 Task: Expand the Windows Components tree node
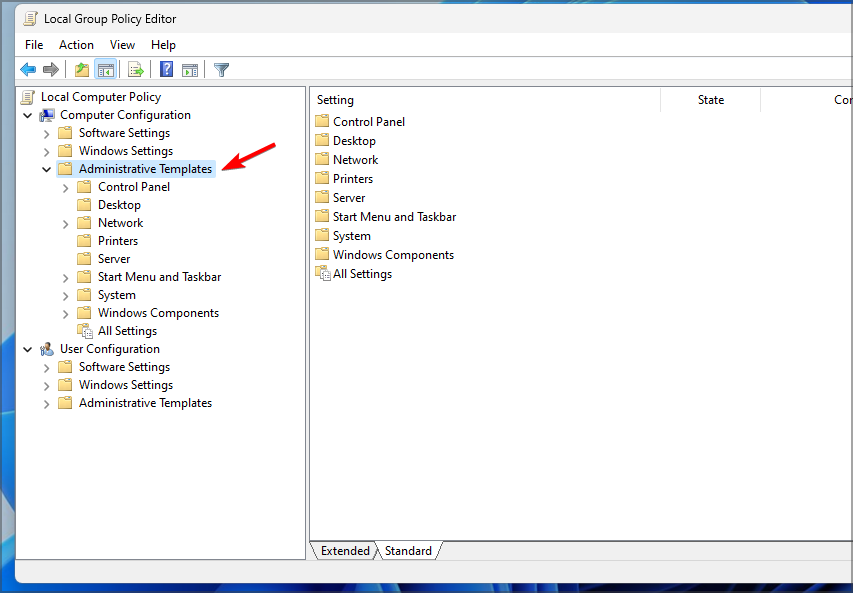66,314
